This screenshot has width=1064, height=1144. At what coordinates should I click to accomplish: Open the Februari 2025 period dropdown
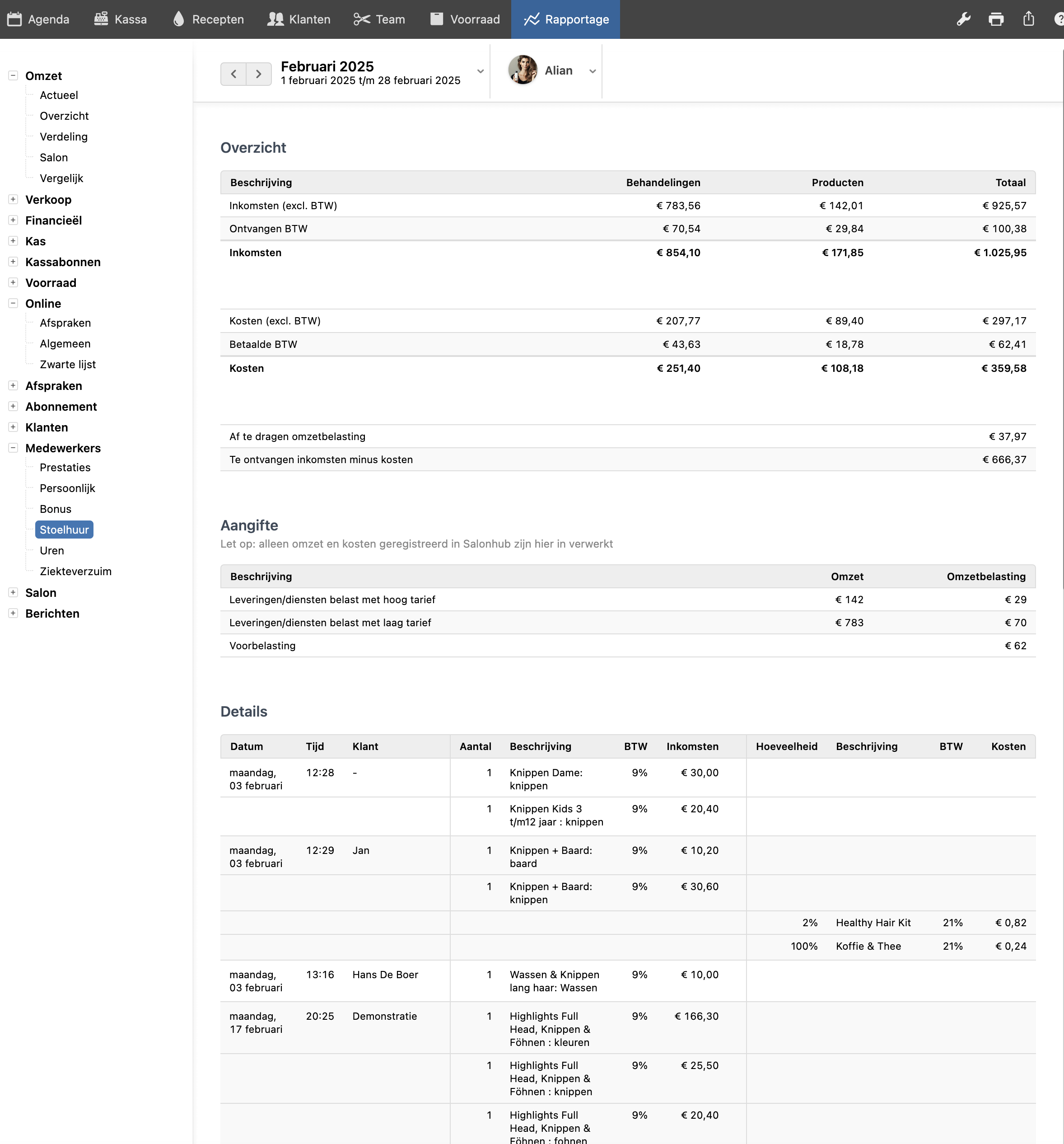(480, 71)
